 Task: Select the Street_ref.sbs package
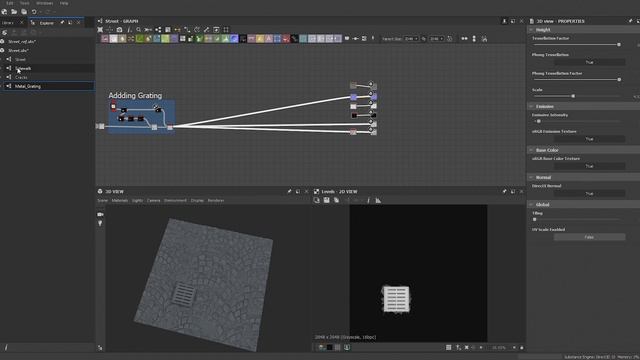tap(22, 42)
